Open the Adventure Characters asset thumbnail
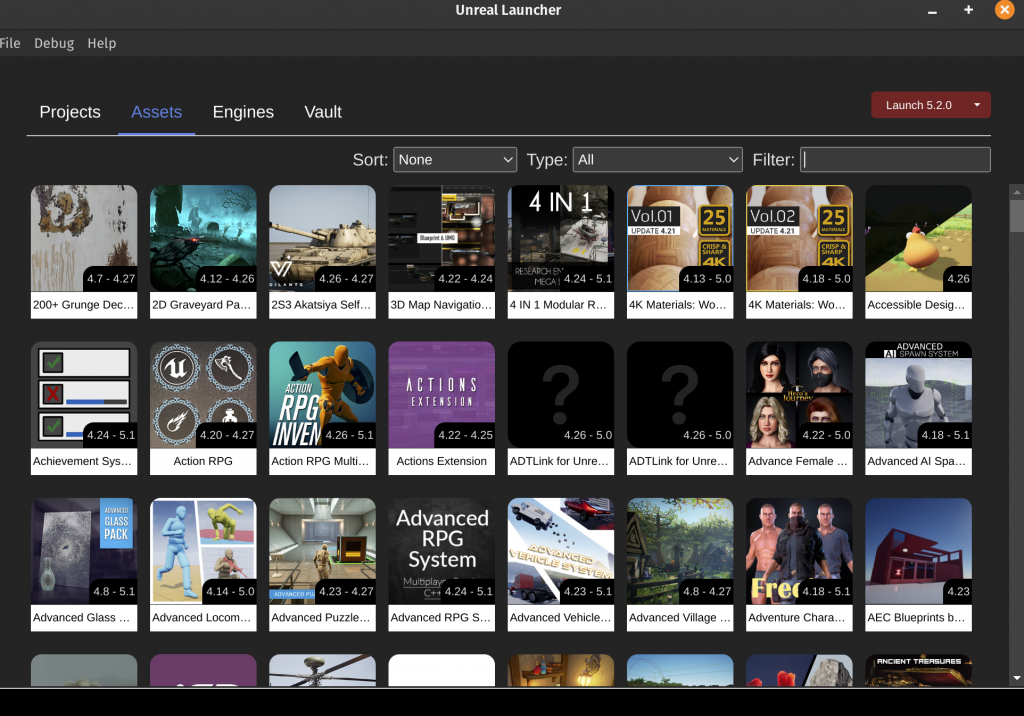The width and height of the screenshot is (1024, 716). click(x=799, y=551)
